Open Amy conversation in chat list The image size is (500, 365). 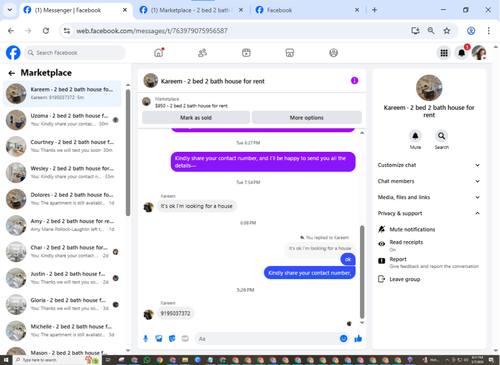63,225
